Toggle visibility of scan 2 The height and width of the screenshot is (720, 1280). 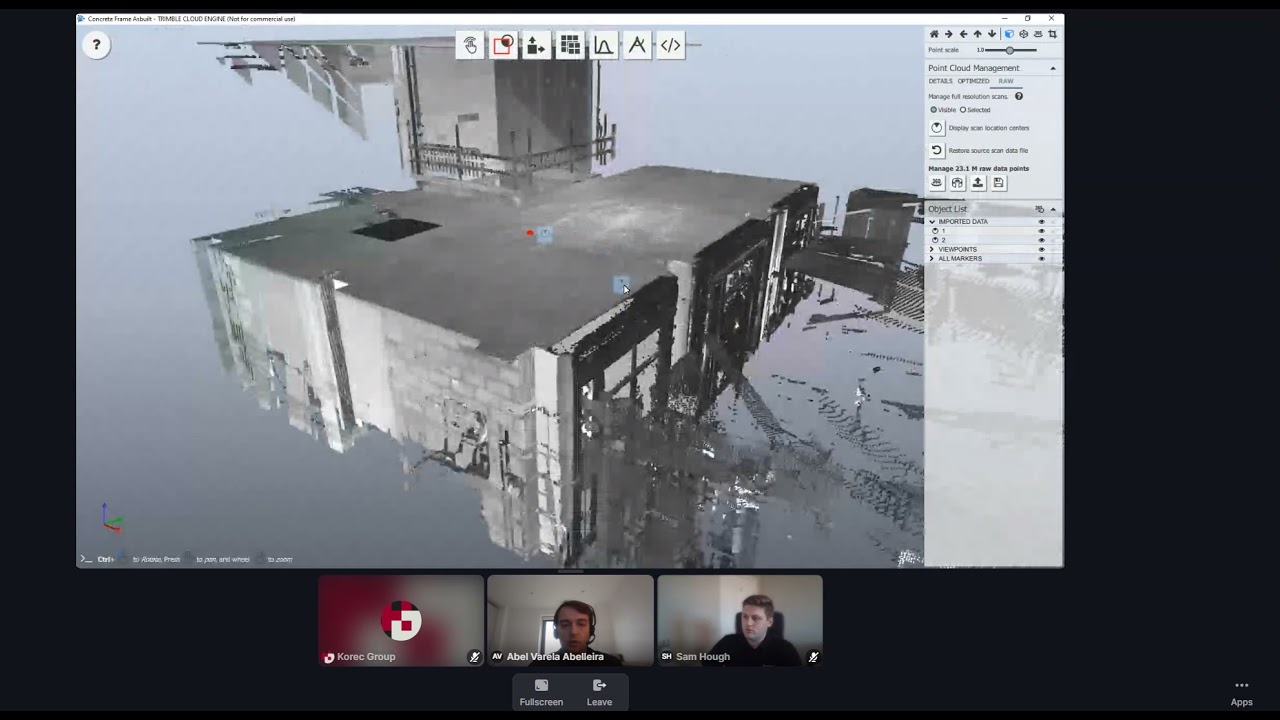tap(1041, 240)
